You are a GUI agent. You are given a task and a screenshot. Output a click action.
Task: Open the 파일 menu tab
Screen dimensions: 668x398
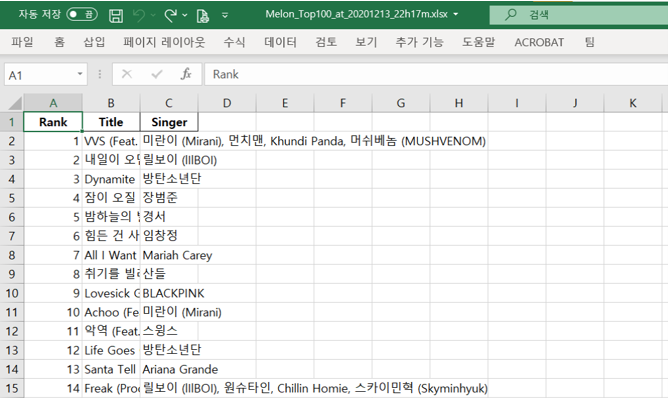point(22,42)
